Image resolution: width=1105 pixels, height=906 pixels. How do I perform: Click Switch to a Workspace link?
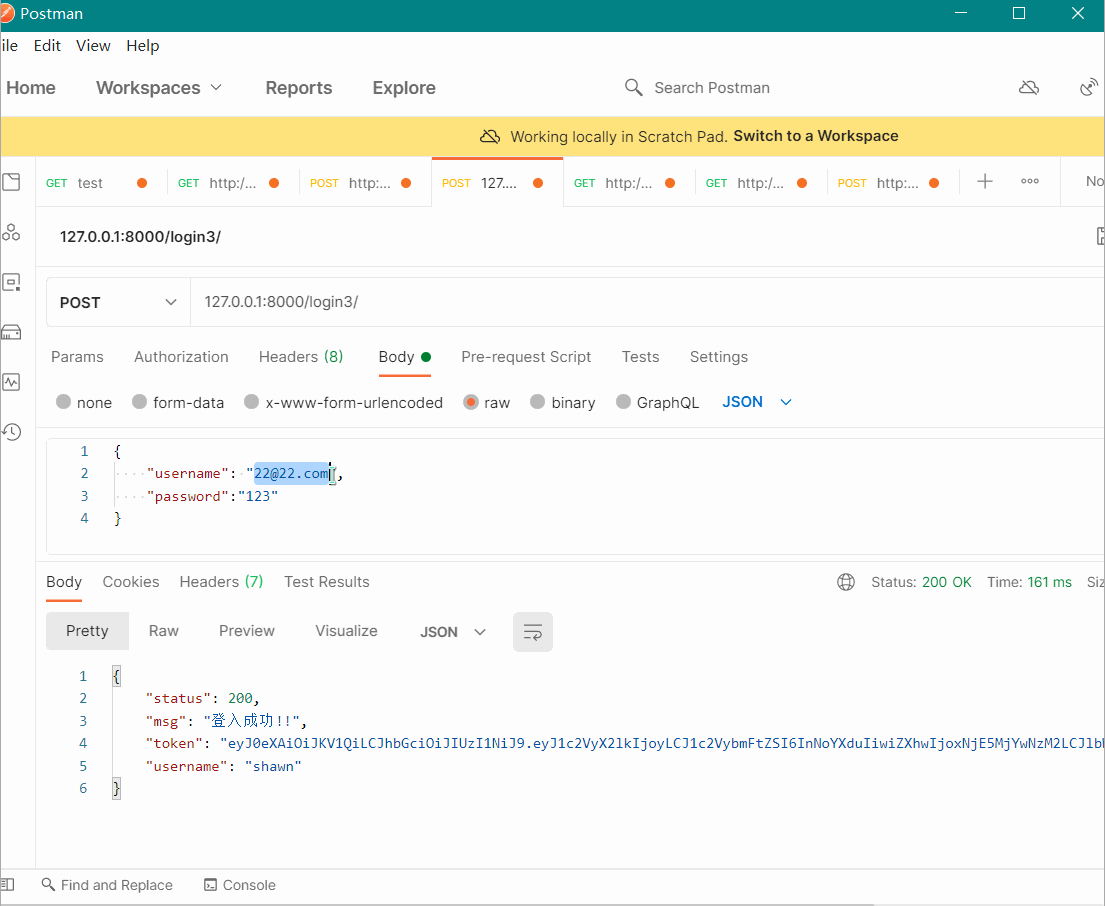(x=815, y=136)
